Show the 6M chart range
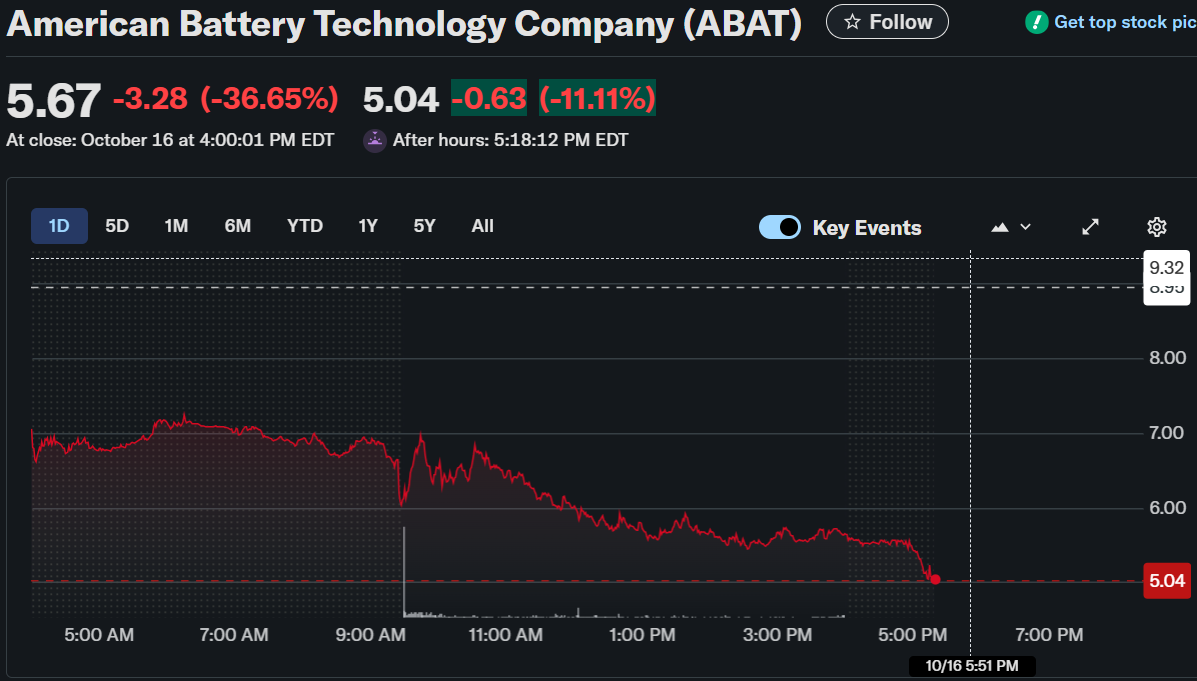 [x=238, y=226]
